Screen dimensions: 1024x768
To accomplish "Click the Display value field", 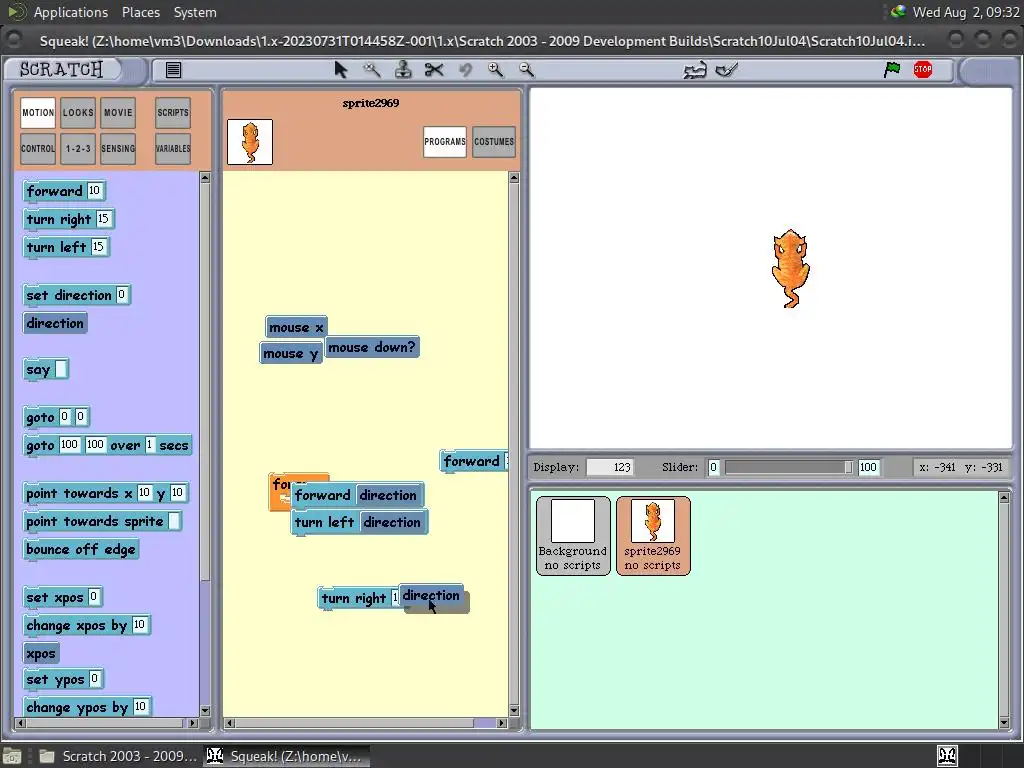I will point(610,467).
